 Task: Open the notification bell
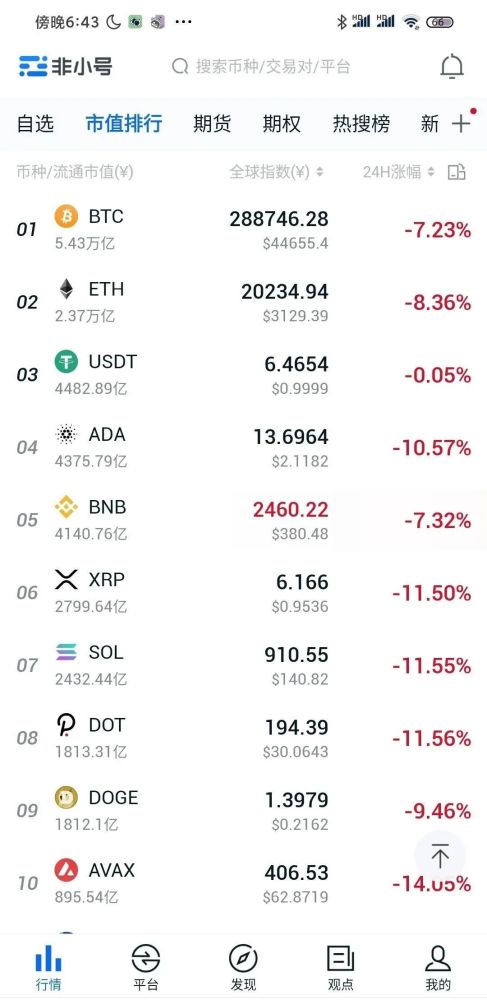[x=452, y=66]
